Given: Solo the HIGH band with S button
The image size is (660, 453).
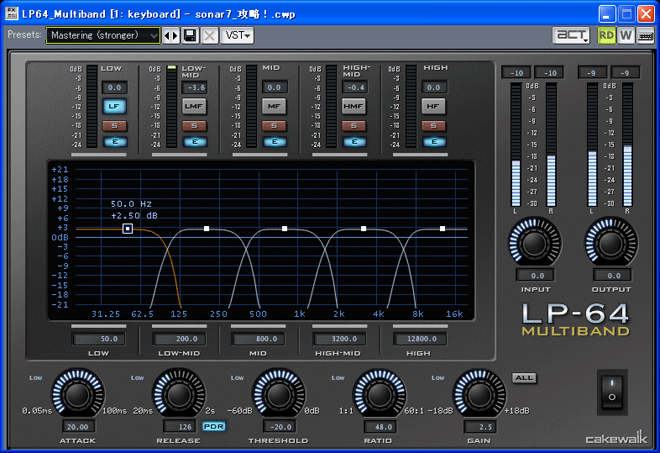Looking at the screenshot, I should click(433, 125).
